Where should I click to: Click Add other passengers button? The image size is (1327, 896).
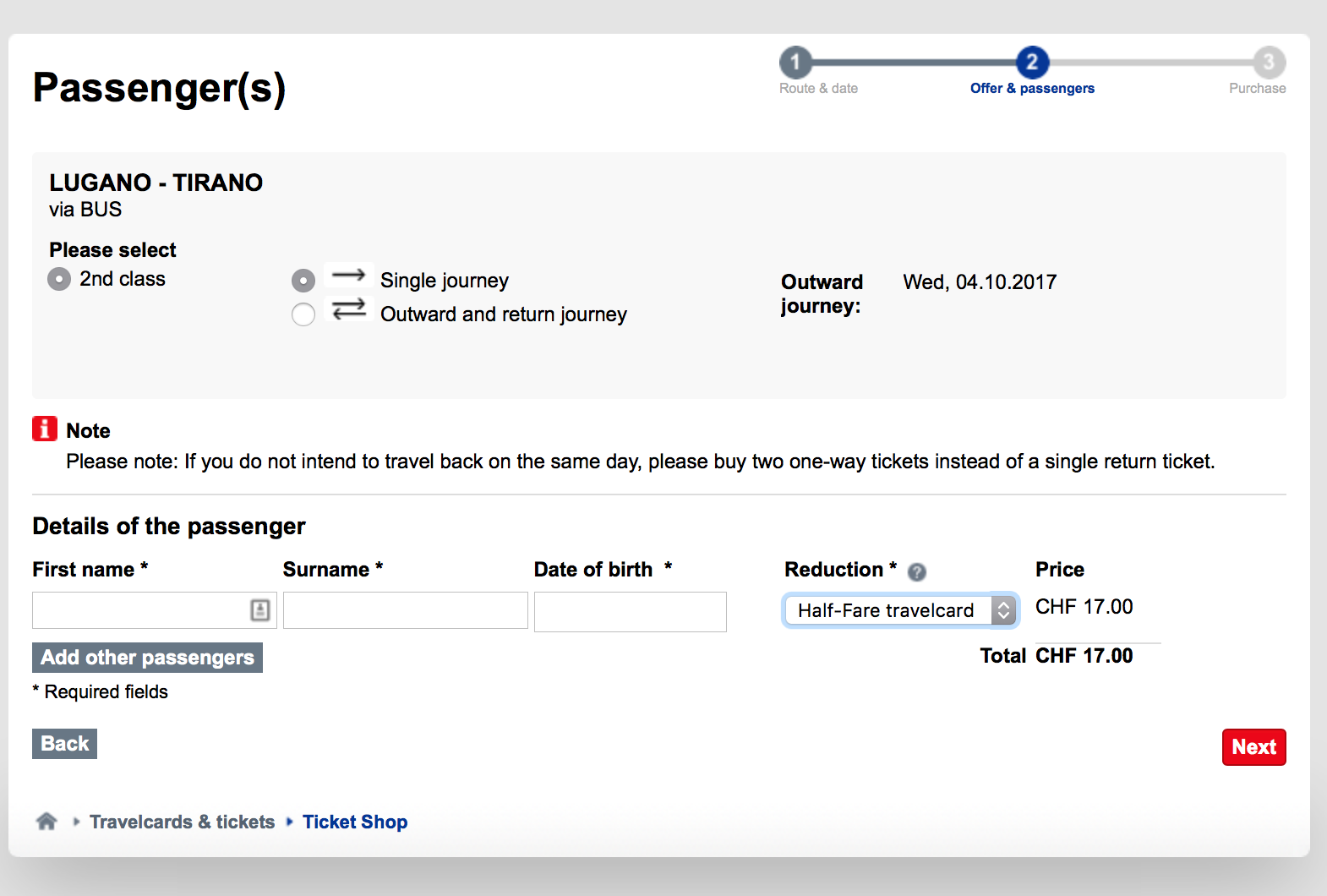coord(147,658)
